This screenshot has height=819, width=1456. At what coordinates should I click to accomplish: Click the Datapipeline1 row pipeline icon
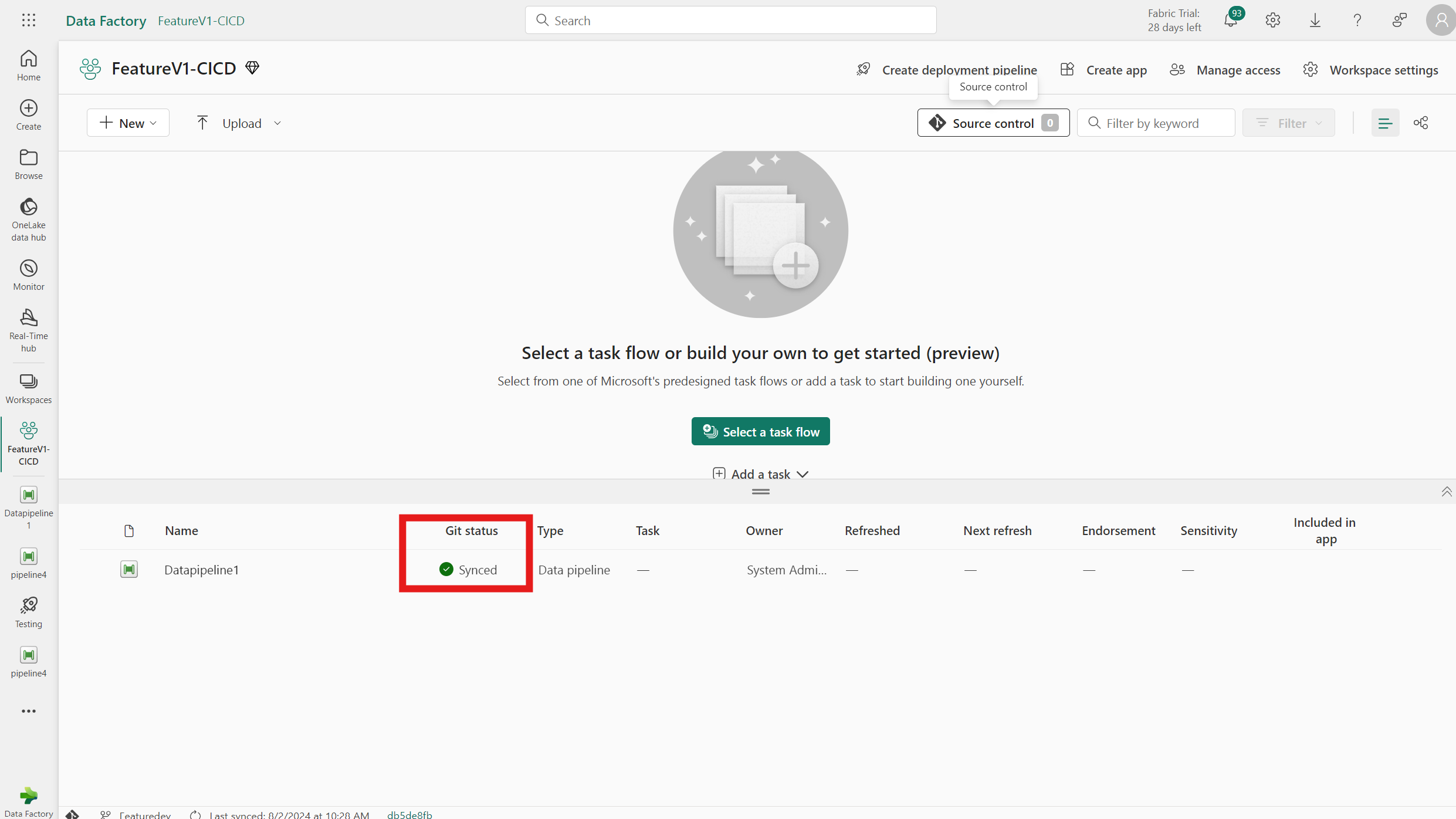pos(129,569)
